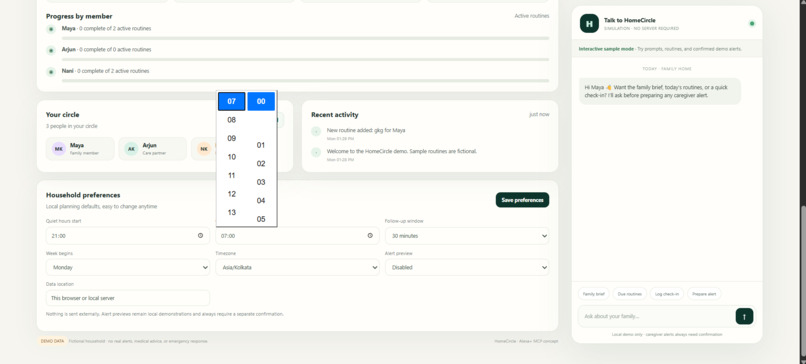Open the Timezone dropdown
806x364 pixels.
point(297,267)
